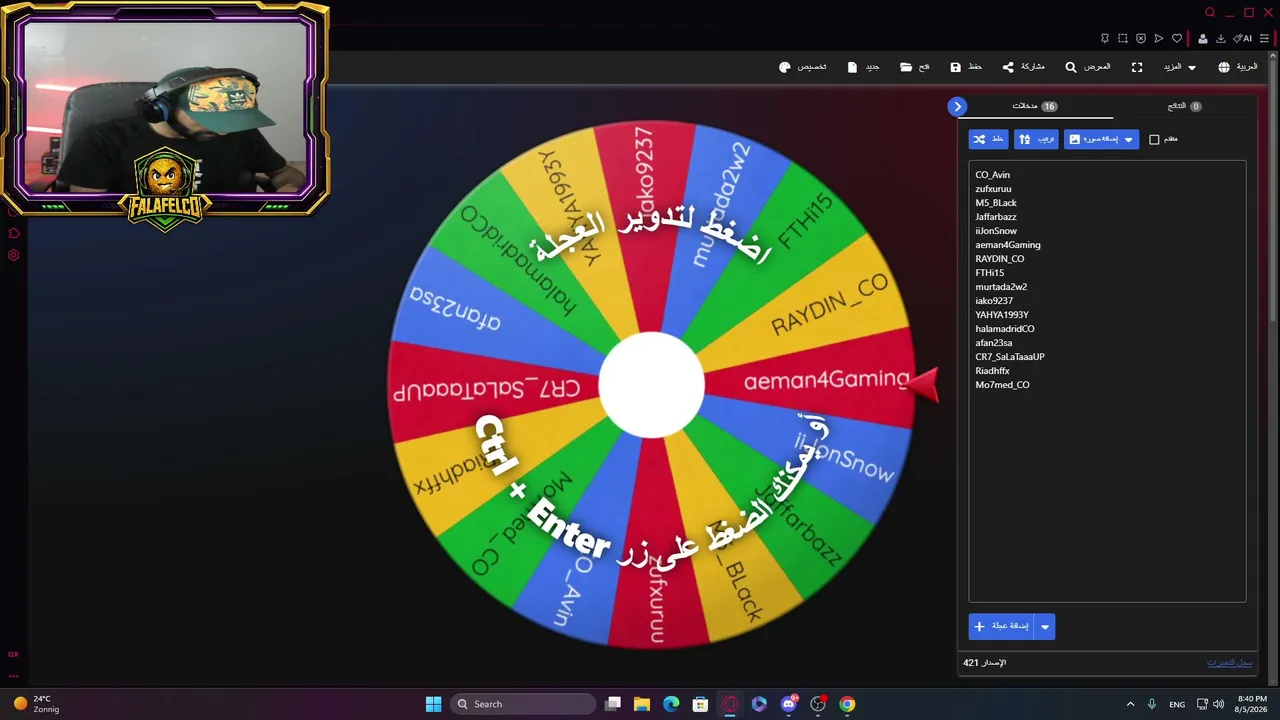Open the weather widget showing 24°C
The image size is (1280, 720).
[36, 704]
